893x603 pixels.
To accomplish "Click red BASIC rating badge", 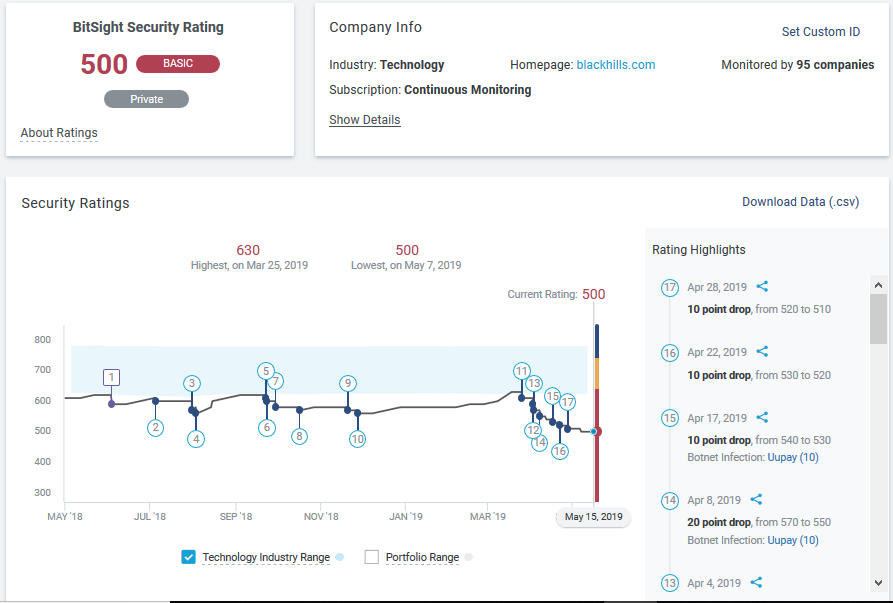I will (178, 64).
